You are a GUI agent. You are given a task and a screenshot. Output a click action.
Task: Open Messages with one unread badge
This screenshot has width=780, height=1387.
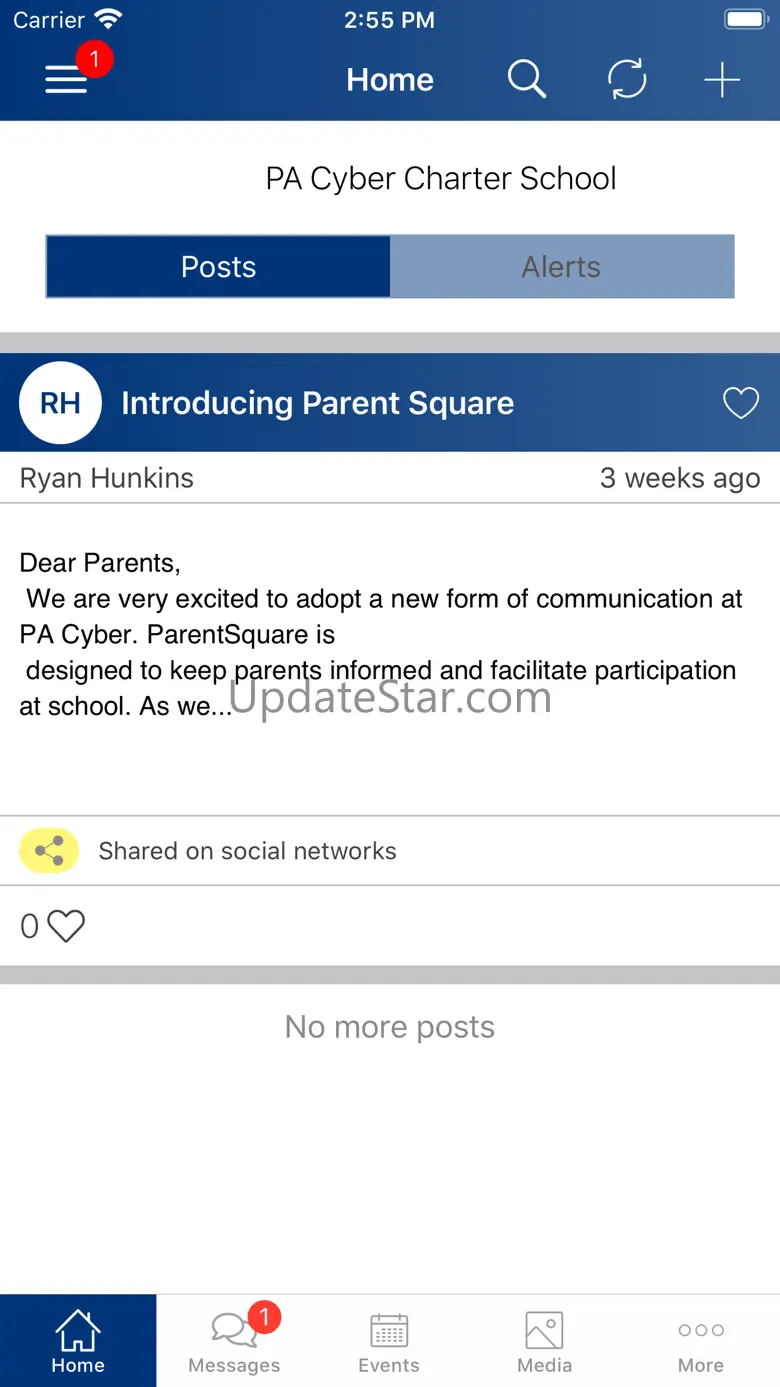234,1341
